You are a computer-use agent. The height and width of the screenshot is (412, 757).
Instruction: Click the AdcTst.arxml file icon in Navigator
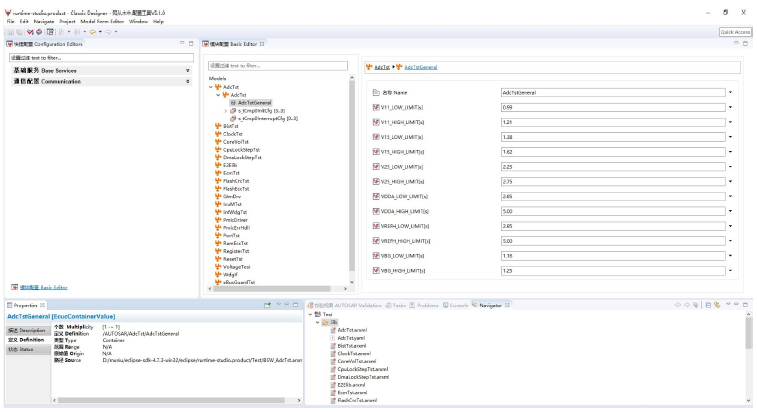click(333, 330)
